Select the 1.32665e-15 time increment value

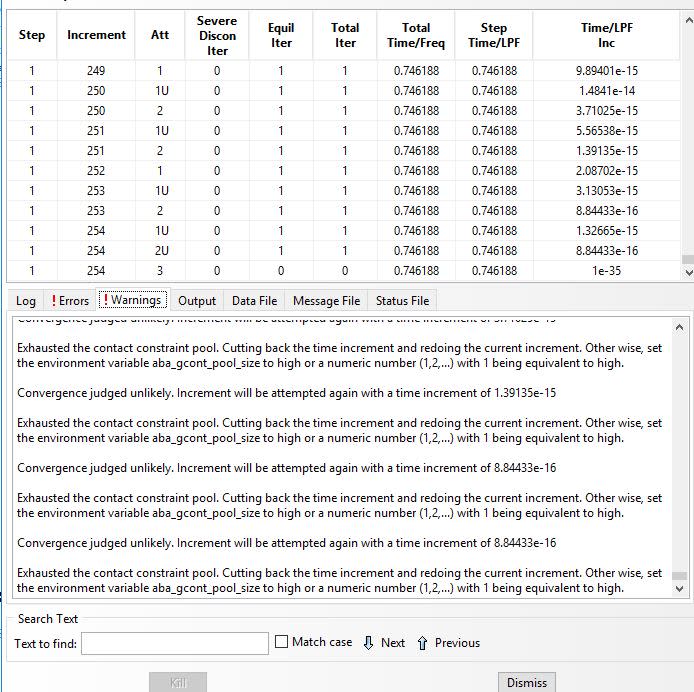(x=606, y=231)
